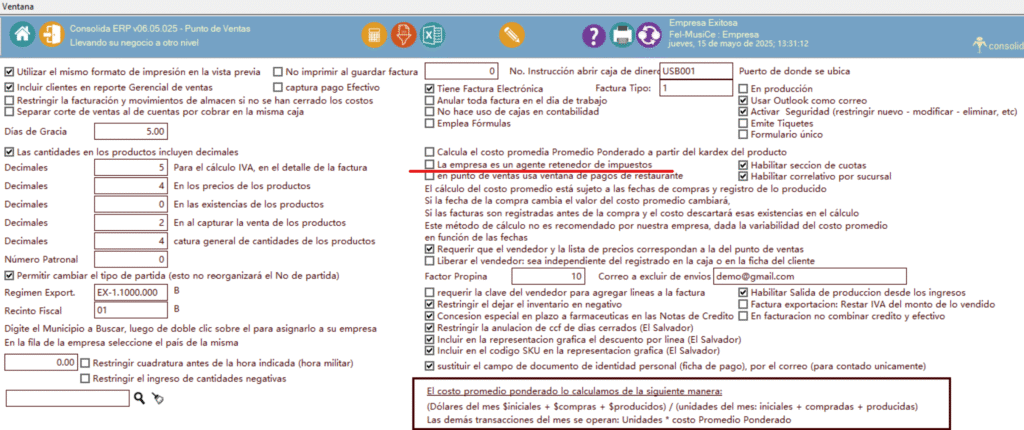
Task: Toggle 'Usar Outlook como correo' checkbox
Action: [x=743, y=101]
